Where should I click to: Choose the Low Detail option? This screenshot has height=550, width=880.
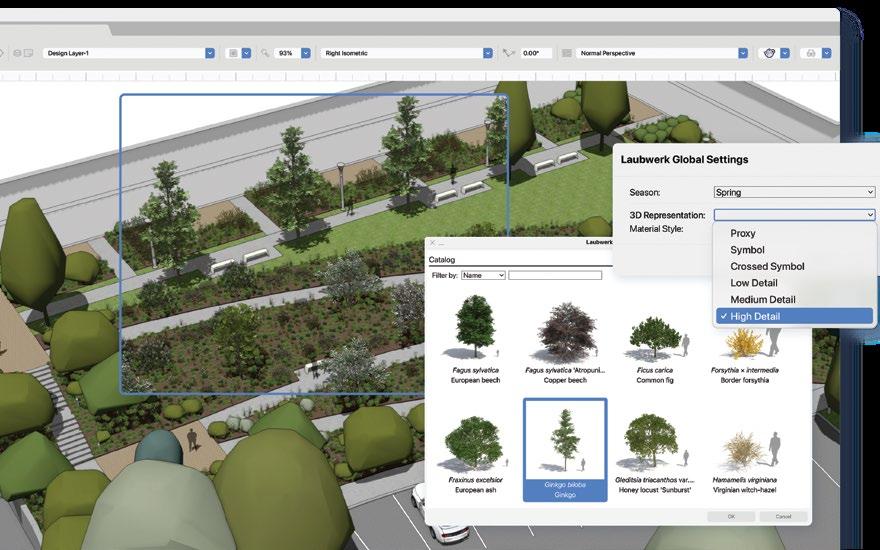point(754,283)
